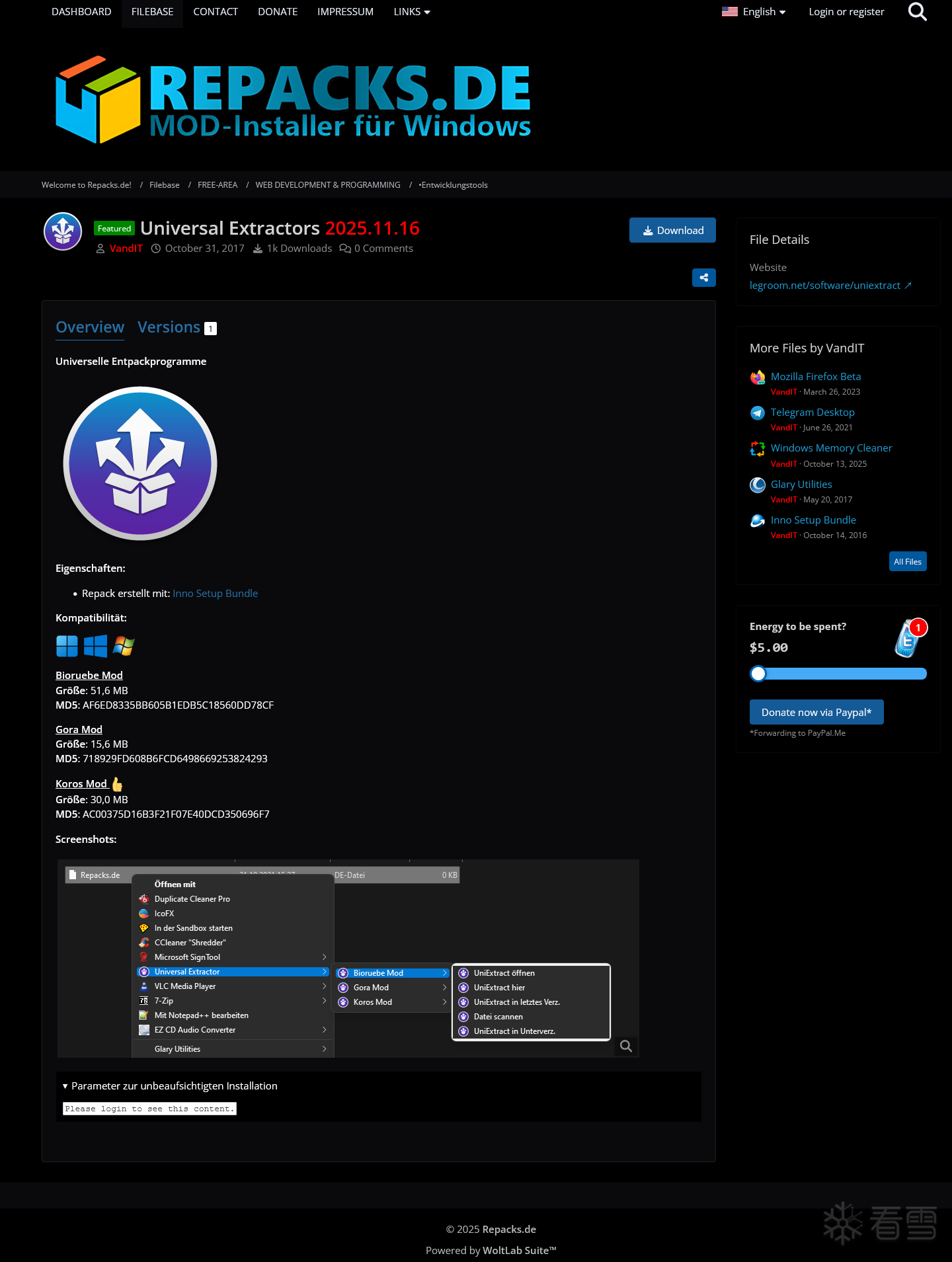Click the WoltLab Suite footer link
The image size is (952, 1262).
tap(520, 1251)
